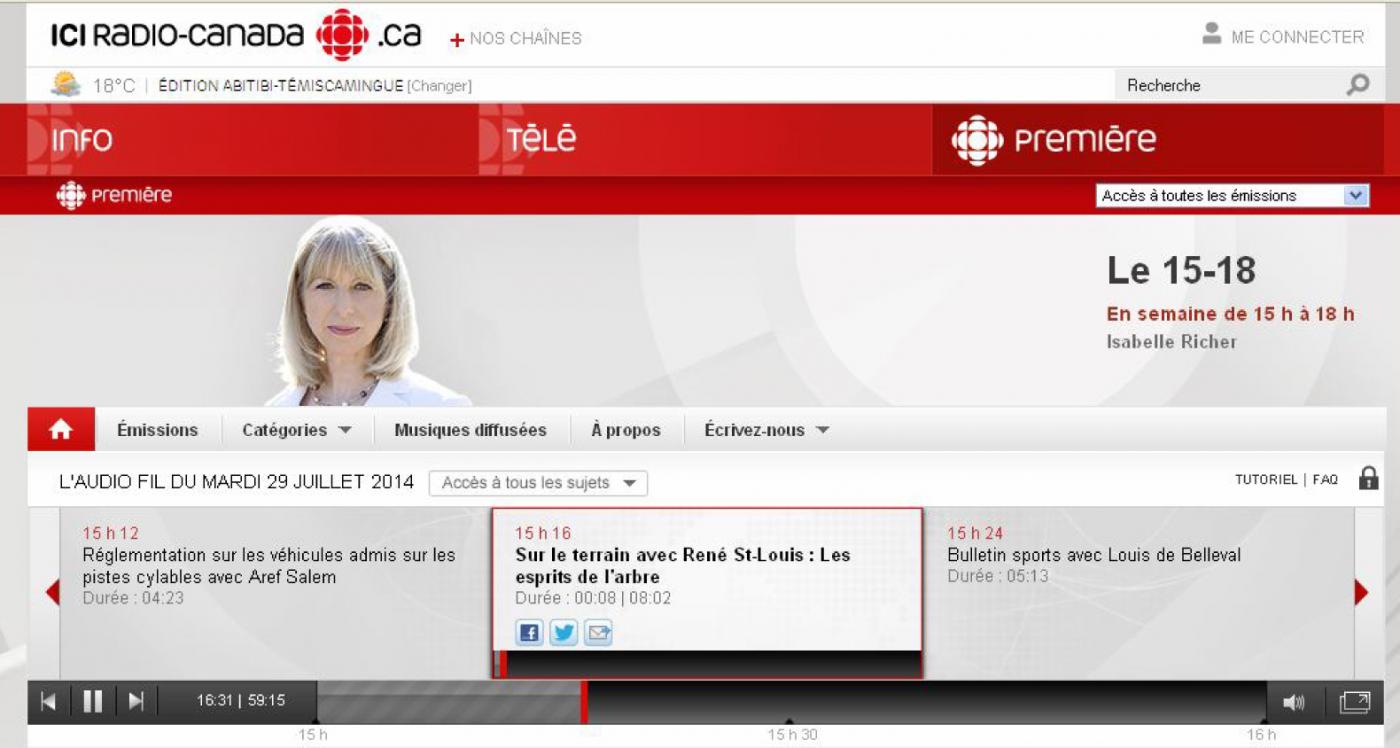Mute the player volume
The width and height of the screenshot is (1400, 748).
[x=1293, y=703]
